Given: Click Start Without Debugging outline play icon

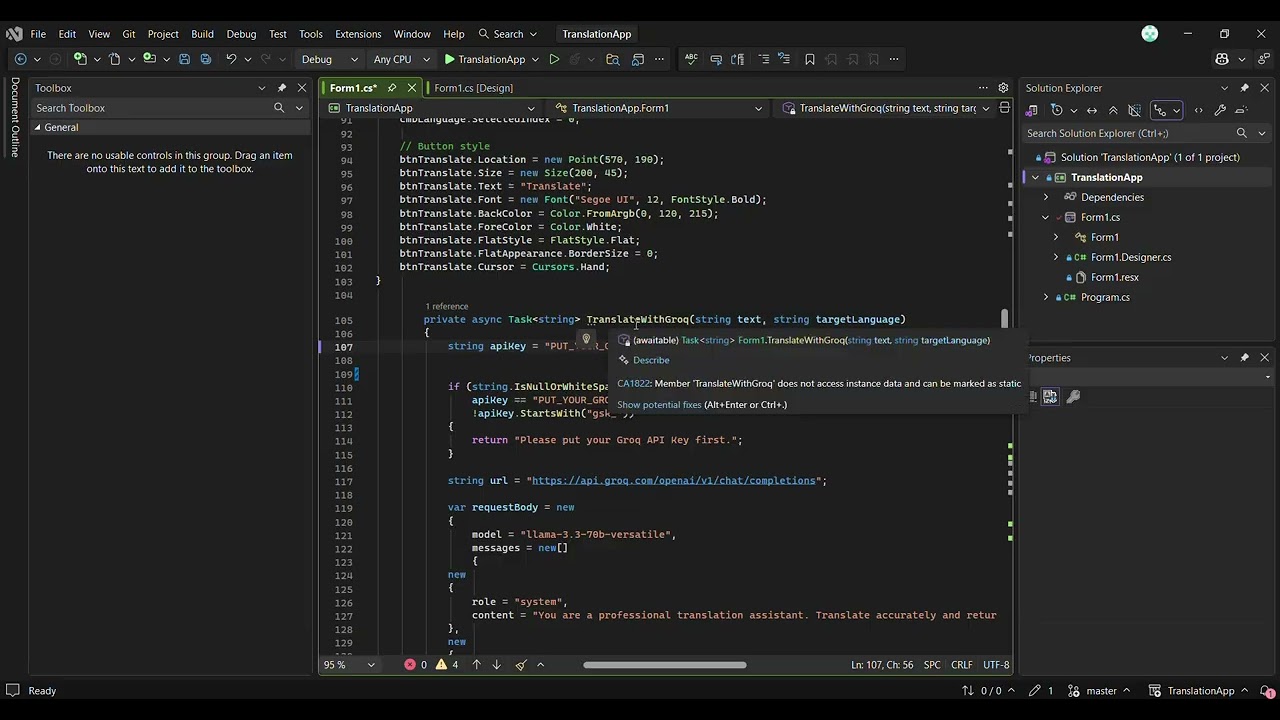Looking at the screenshot, I should point(554,59).
